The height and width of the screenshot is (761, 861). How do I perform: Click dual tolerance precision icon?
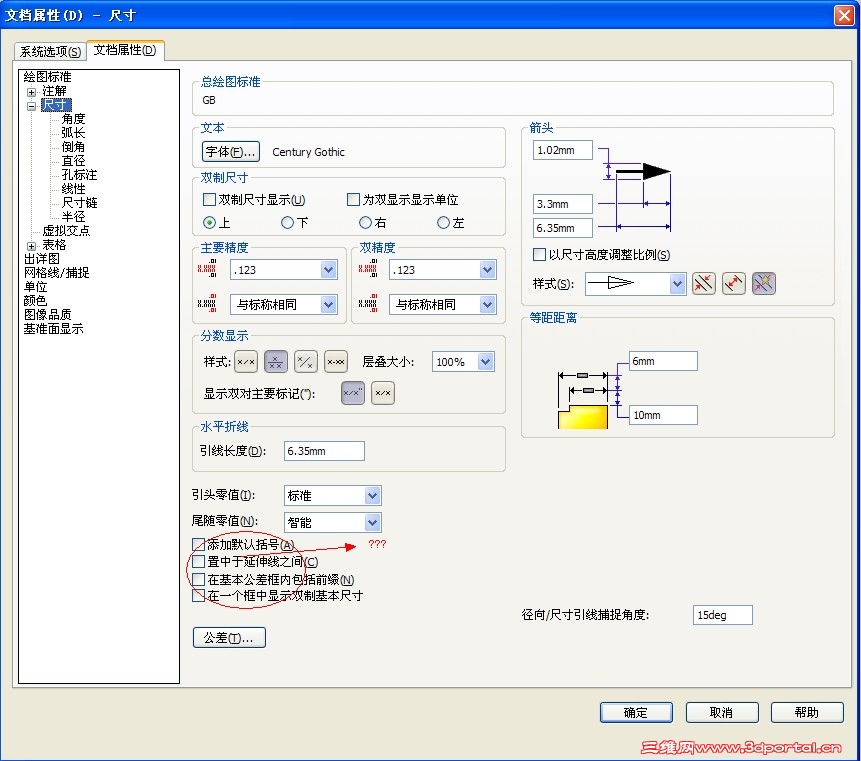368,303
